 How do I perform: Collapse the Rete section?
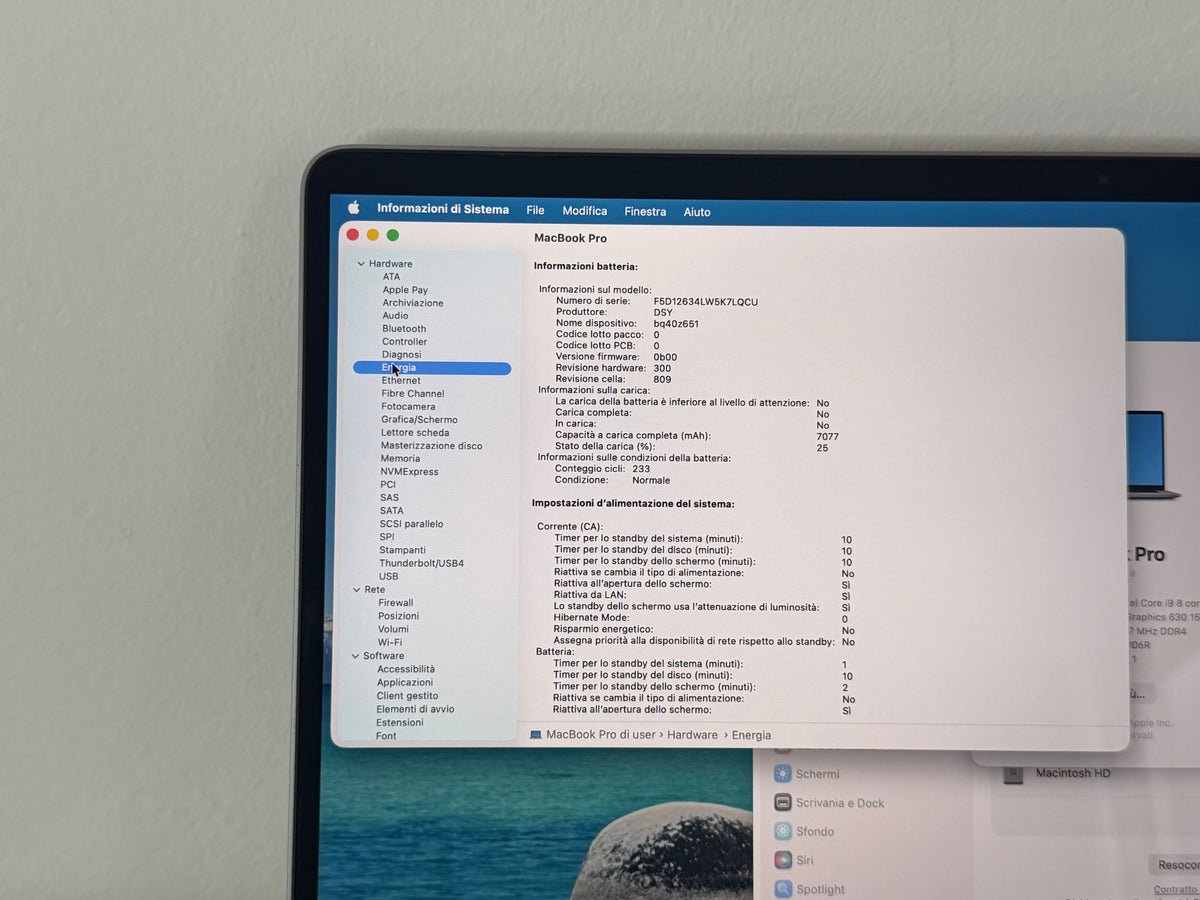coord(355,590)
